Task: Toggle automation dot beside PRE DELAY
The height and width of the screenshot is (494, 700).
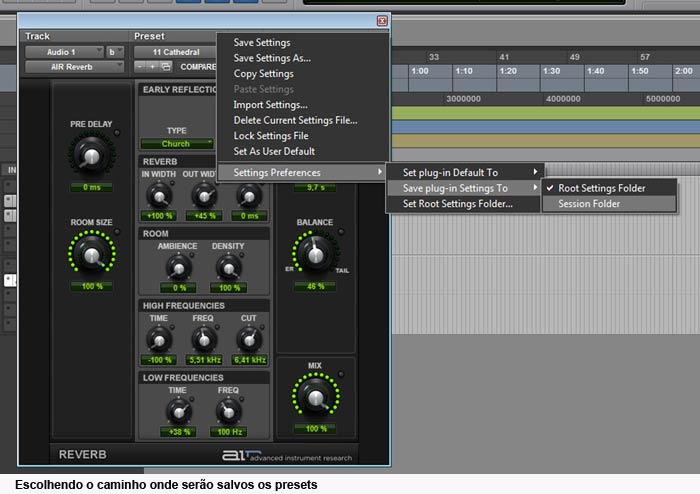Action: click(117, 133)
